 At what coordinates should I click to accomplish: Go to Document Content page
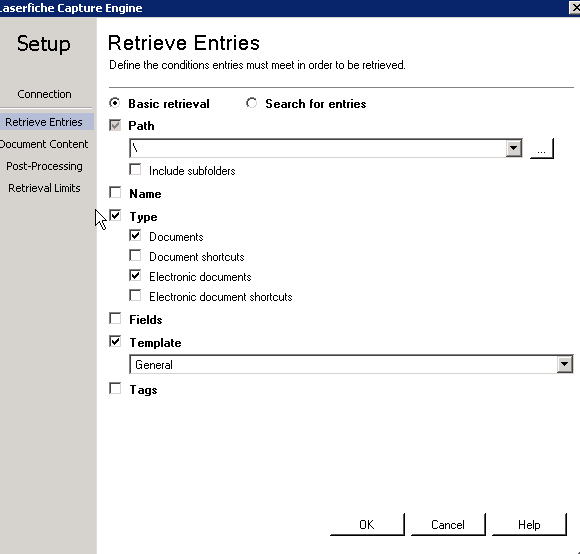[44, 144]
